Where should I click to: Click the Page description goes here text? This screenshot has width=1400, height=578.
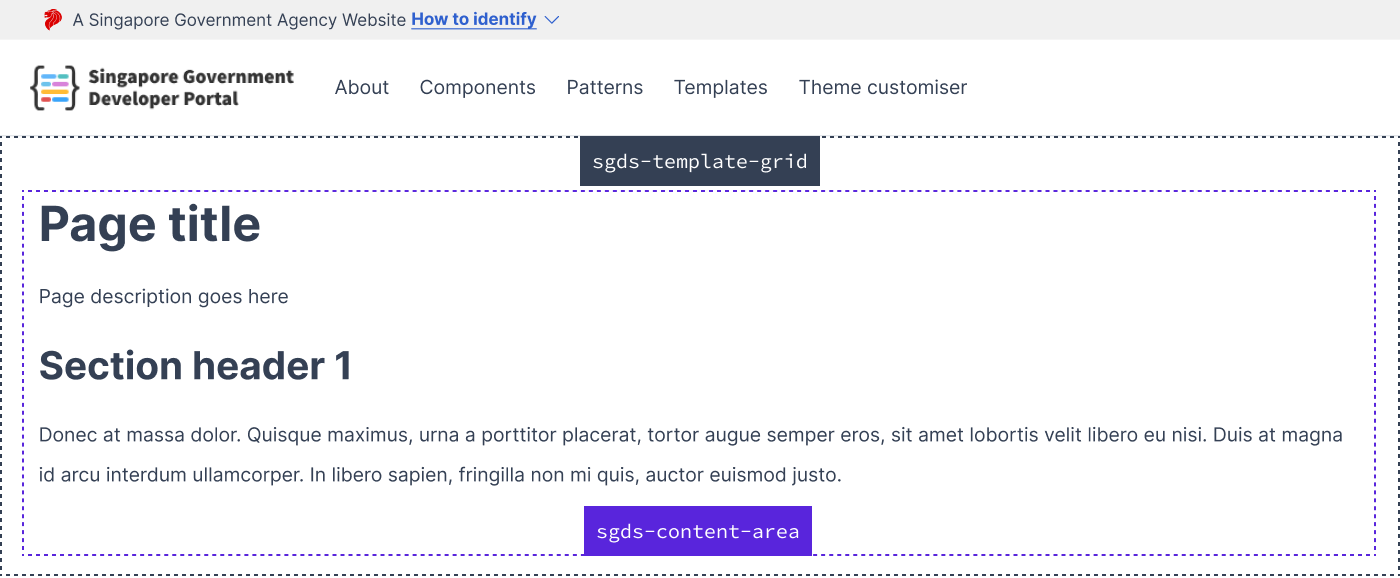(164, 297)
